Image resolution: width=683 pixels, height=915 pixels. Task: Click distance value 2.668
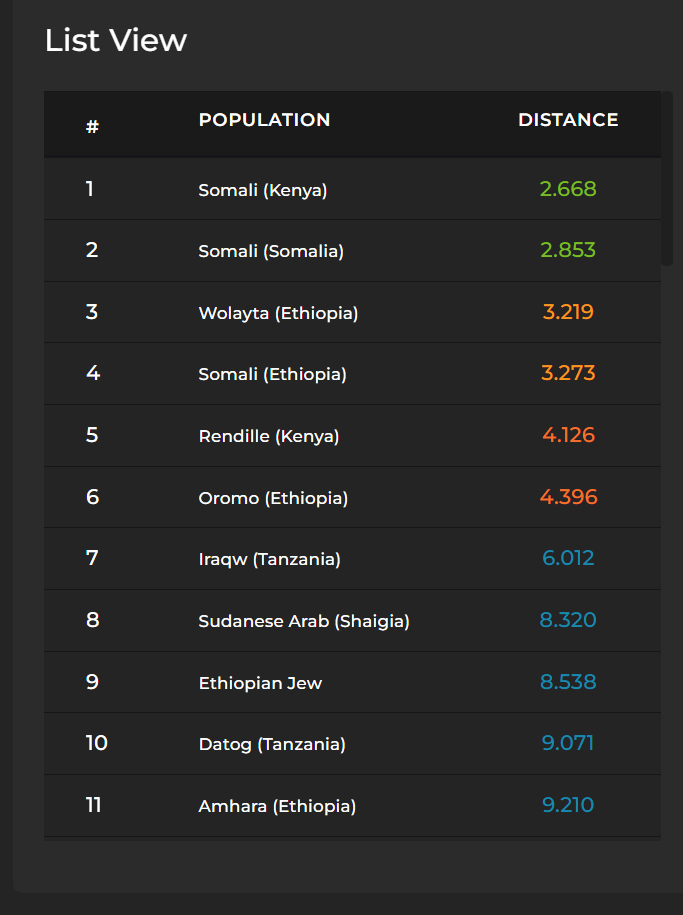pyautogui.click(x=568, y=189)
